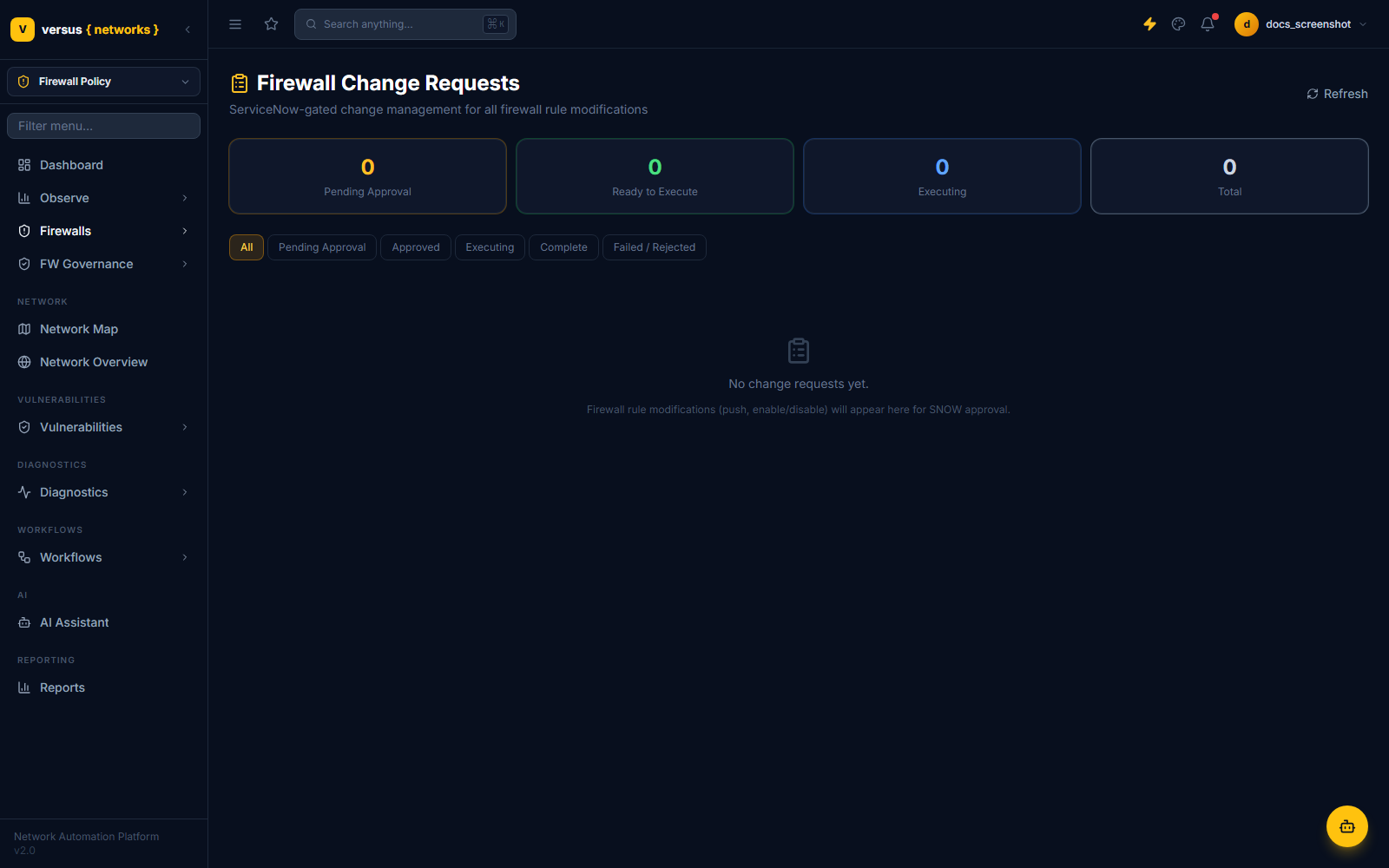
Task: Click the Diagnostics pulse icon
Action: pyautogui.click(x=24, y=492)
